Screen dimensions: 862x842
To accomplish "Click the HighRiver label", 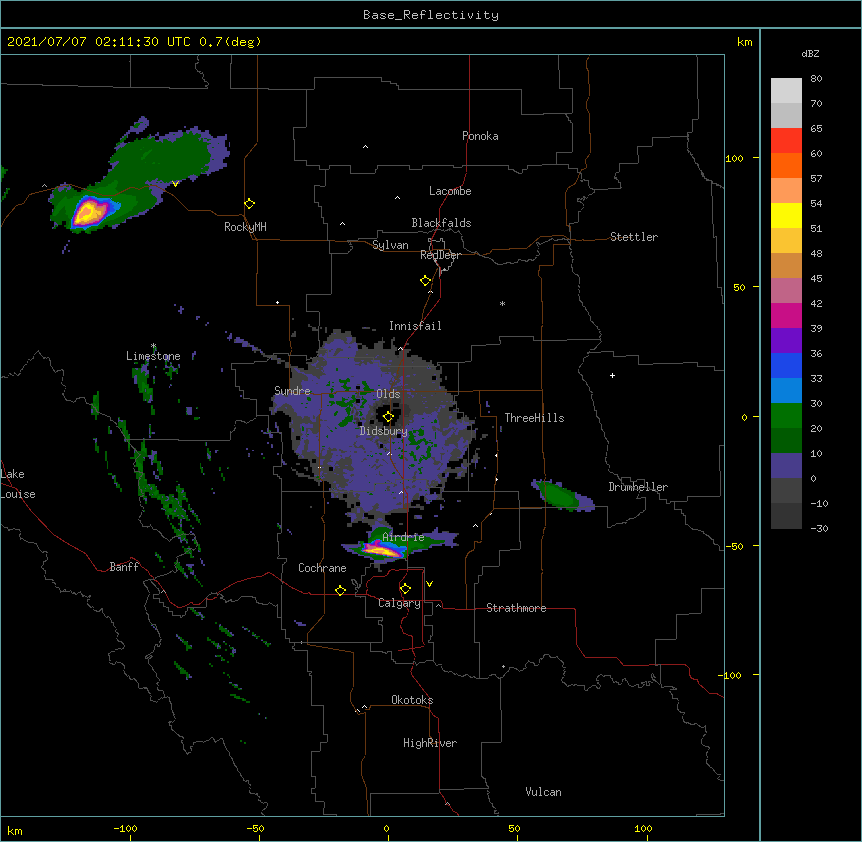I will tap(430, 743).
